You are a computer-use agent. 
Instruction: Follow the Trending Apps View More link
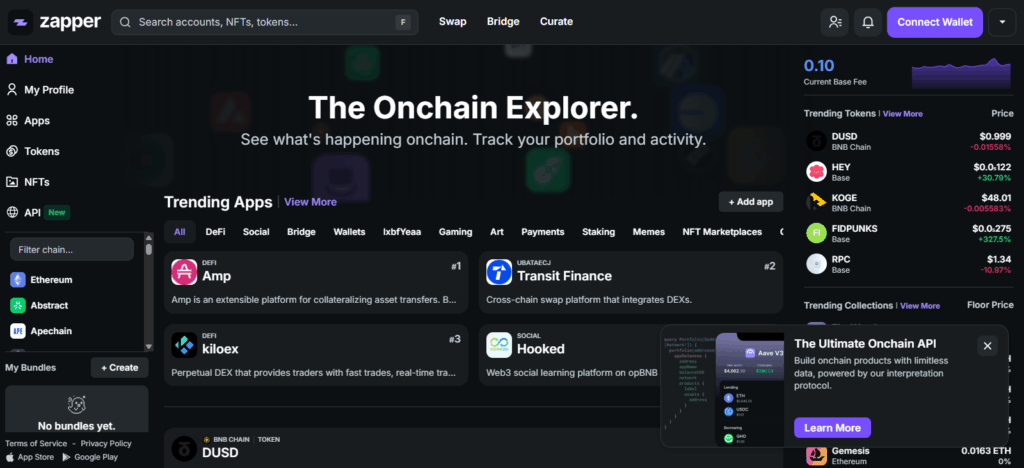310,202
